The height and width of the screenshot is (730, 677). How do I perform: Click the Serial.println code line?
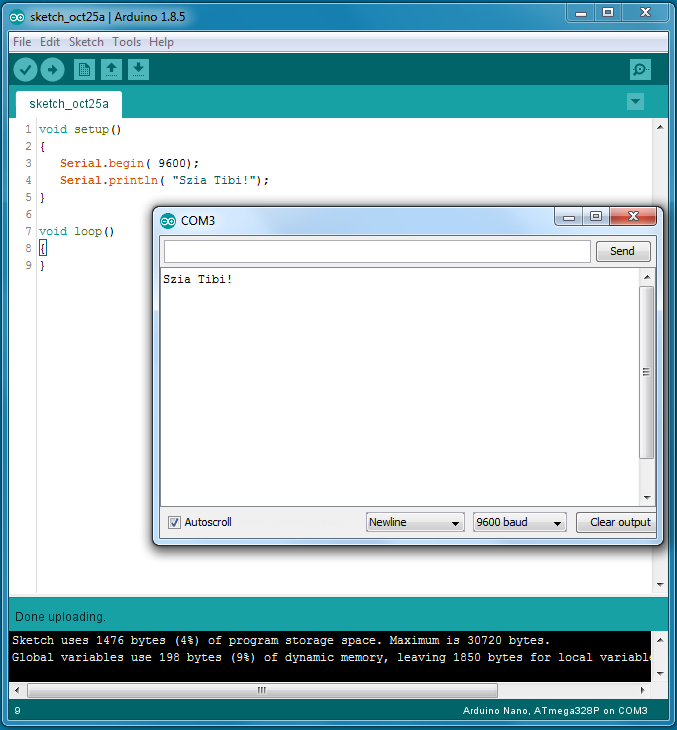[164, 180]
